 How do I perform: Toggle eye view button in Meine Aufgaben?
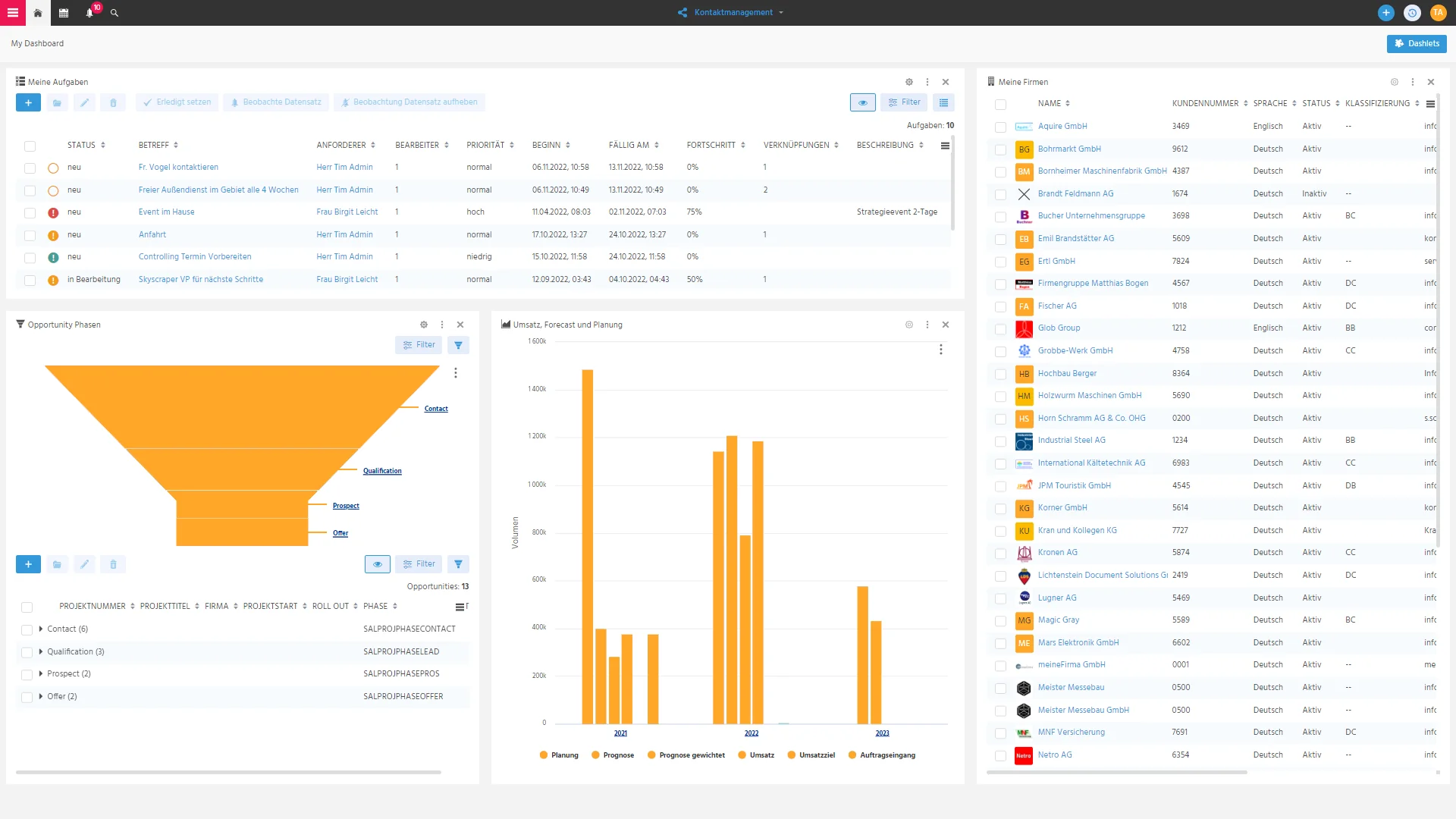point(863,102)
